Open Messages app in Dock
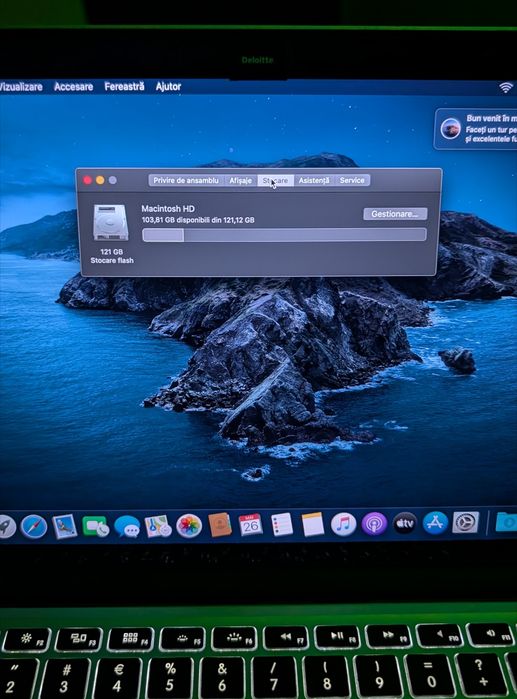 (127, 526)
